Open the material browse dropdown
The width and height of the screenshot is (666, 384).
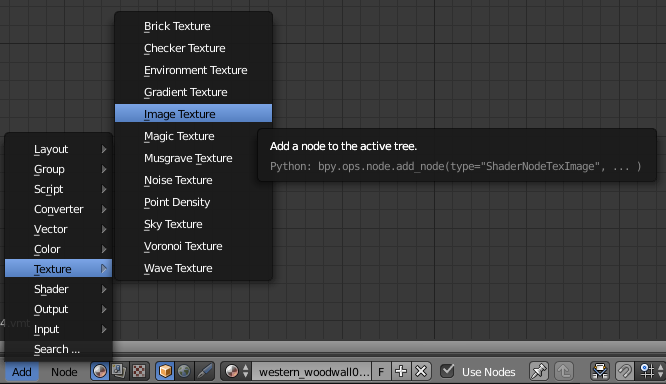[236, 372]
